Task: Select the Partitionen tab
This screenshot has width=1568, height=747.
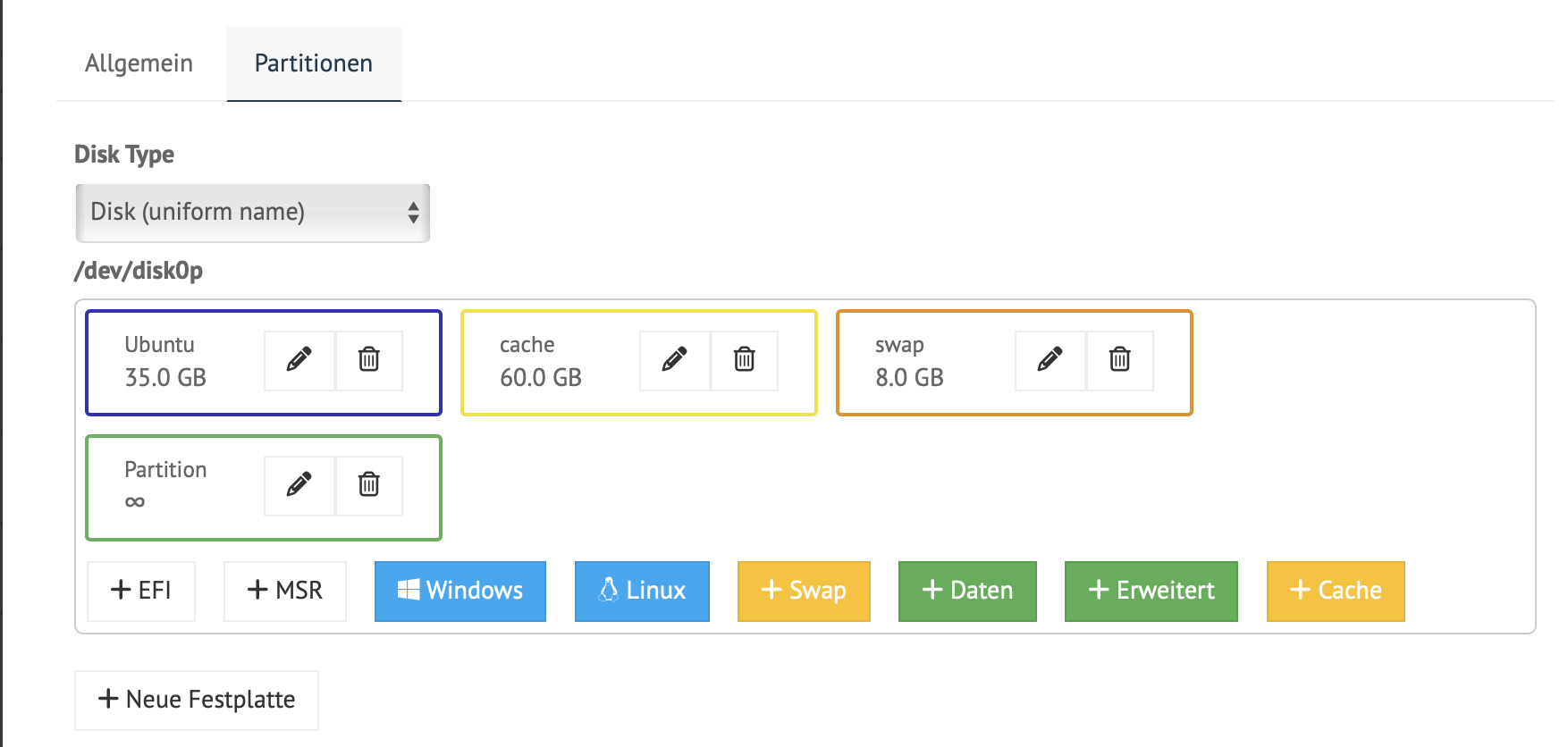Action: pos(314,63)
